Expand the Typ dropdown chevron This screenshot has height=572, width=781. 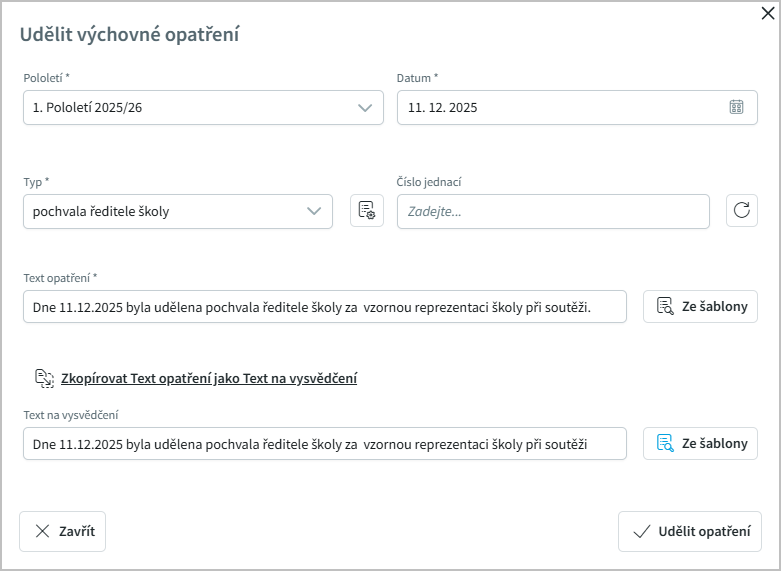(x=314, y=211)
